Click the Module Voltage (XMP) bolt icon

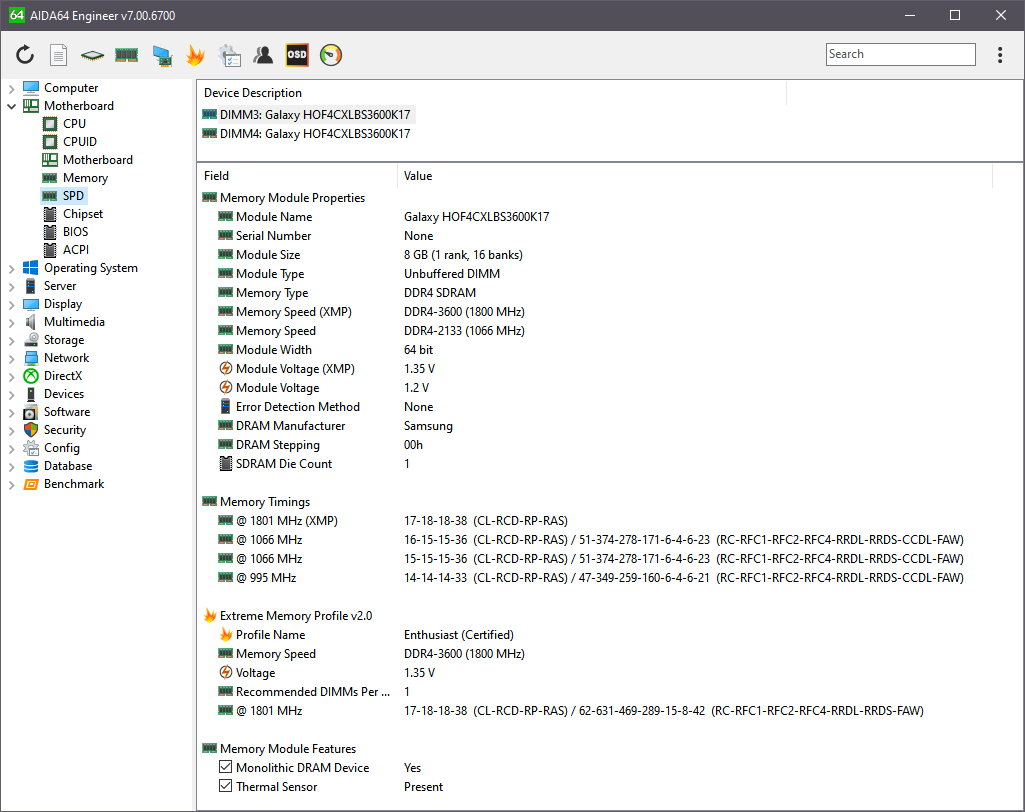pos(226,369)
